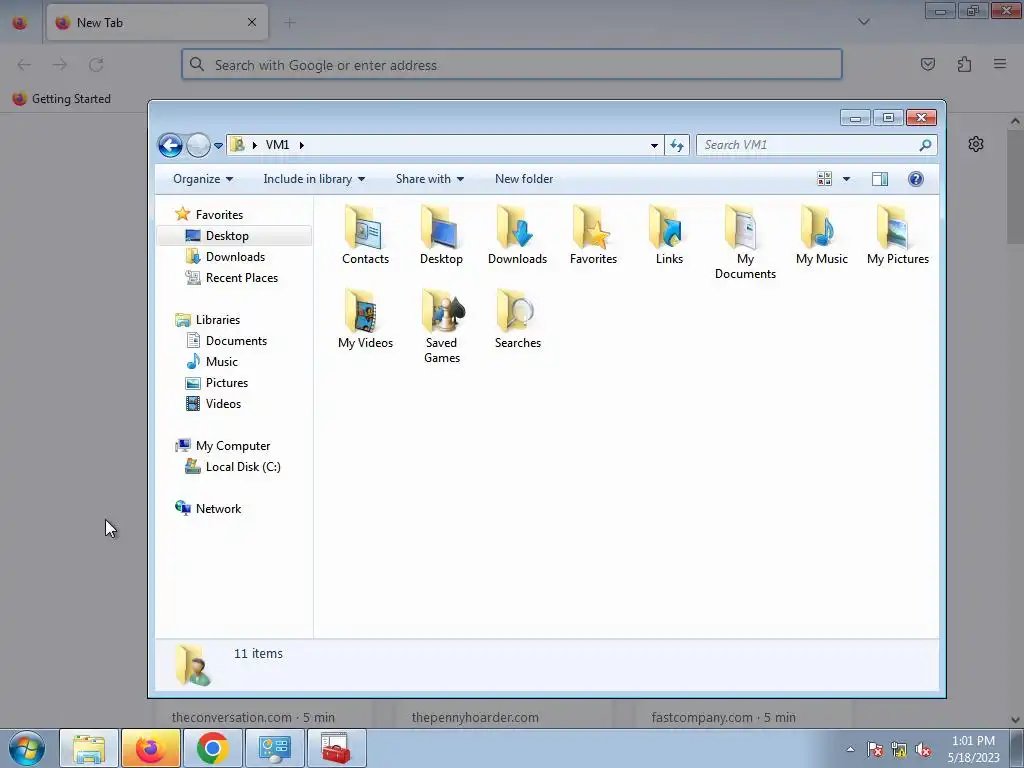Open a new Firefox tab with plus button

(x=290, y=22)
